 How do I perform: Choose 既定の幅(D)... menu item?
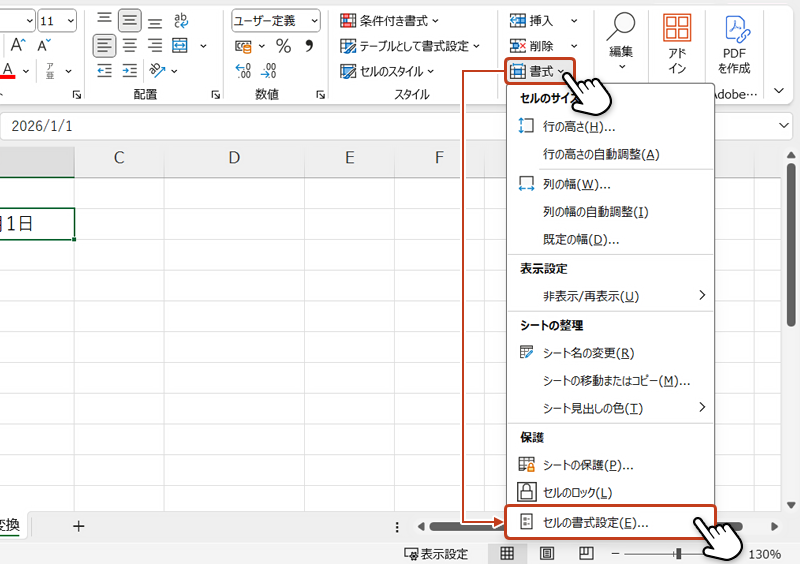click(610, 239)
